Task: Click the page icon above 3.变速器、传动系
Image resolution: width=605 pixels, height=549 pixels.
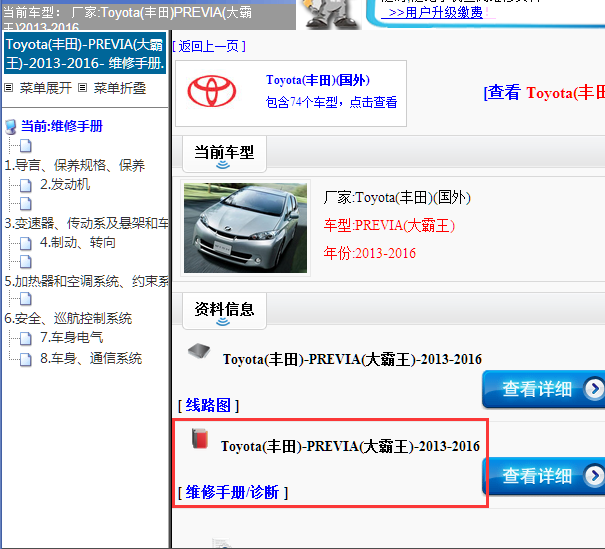Action: click(x=25, y=204)
